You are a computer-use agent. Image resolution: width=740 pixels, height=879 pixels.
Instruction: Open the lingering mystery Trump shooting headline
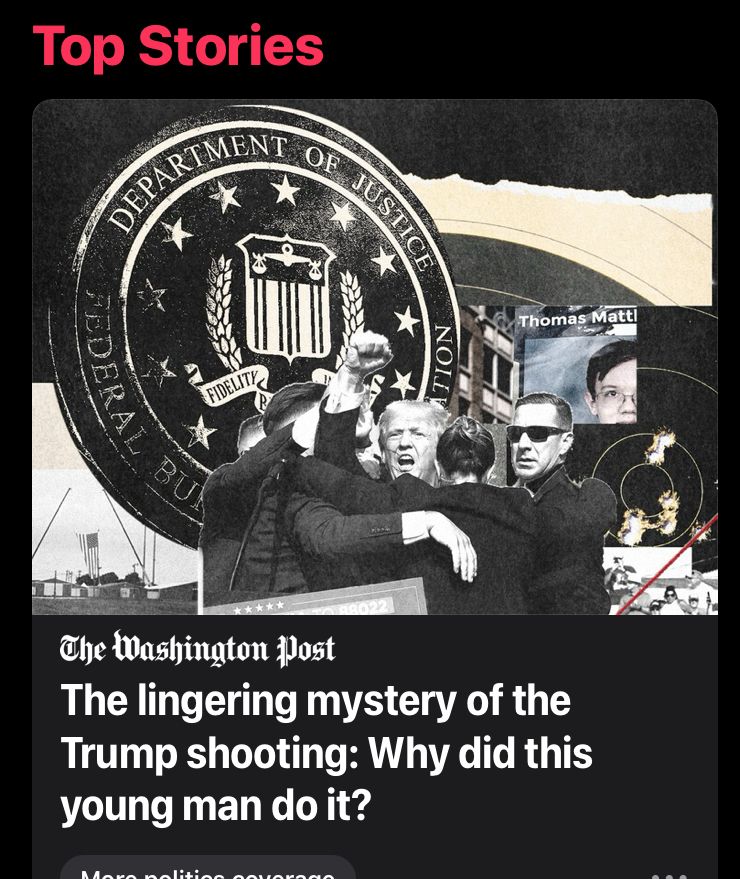click(326, 753)
